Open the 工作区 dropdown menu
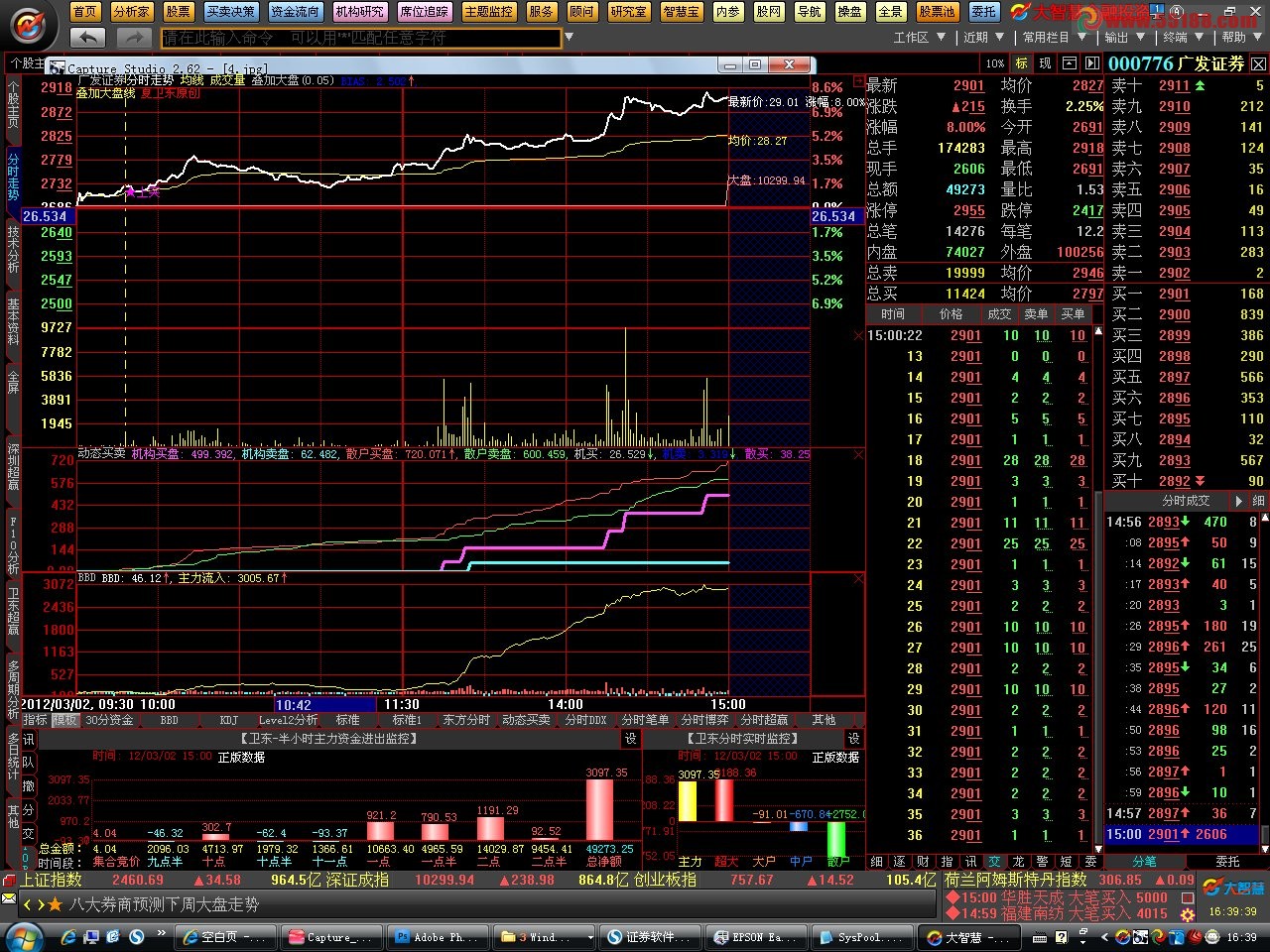The image size is (1270, 952). (x=919, y=38)
